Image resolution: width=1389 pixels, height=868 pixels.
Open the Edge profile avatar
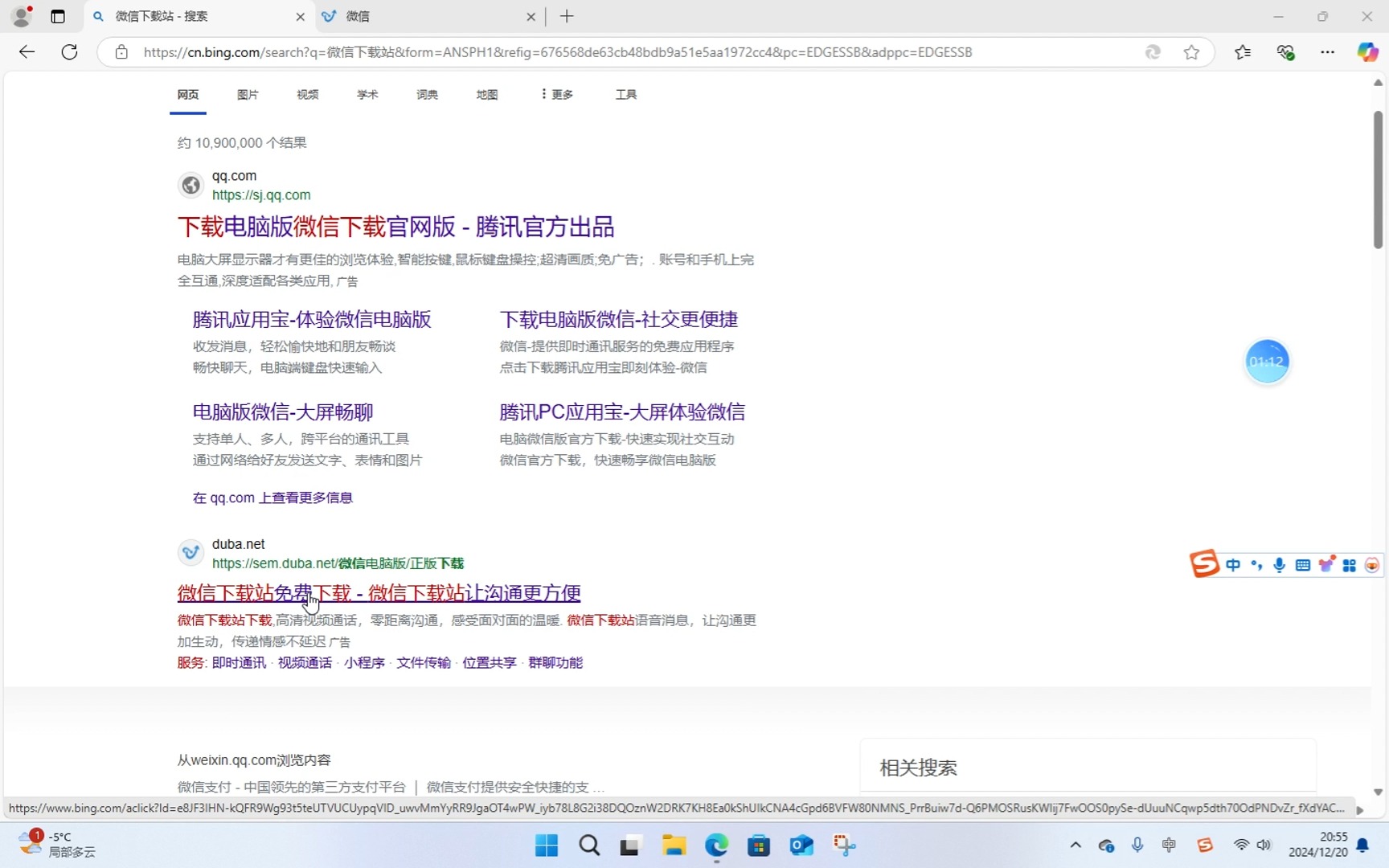pyautogui.click(x=22, y=16)
